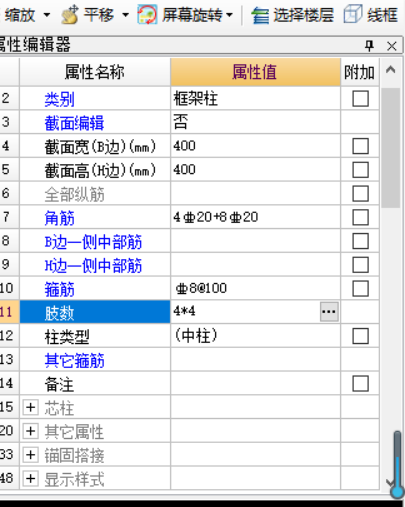Pin the 属性编辑器 panel

[369, 46]
